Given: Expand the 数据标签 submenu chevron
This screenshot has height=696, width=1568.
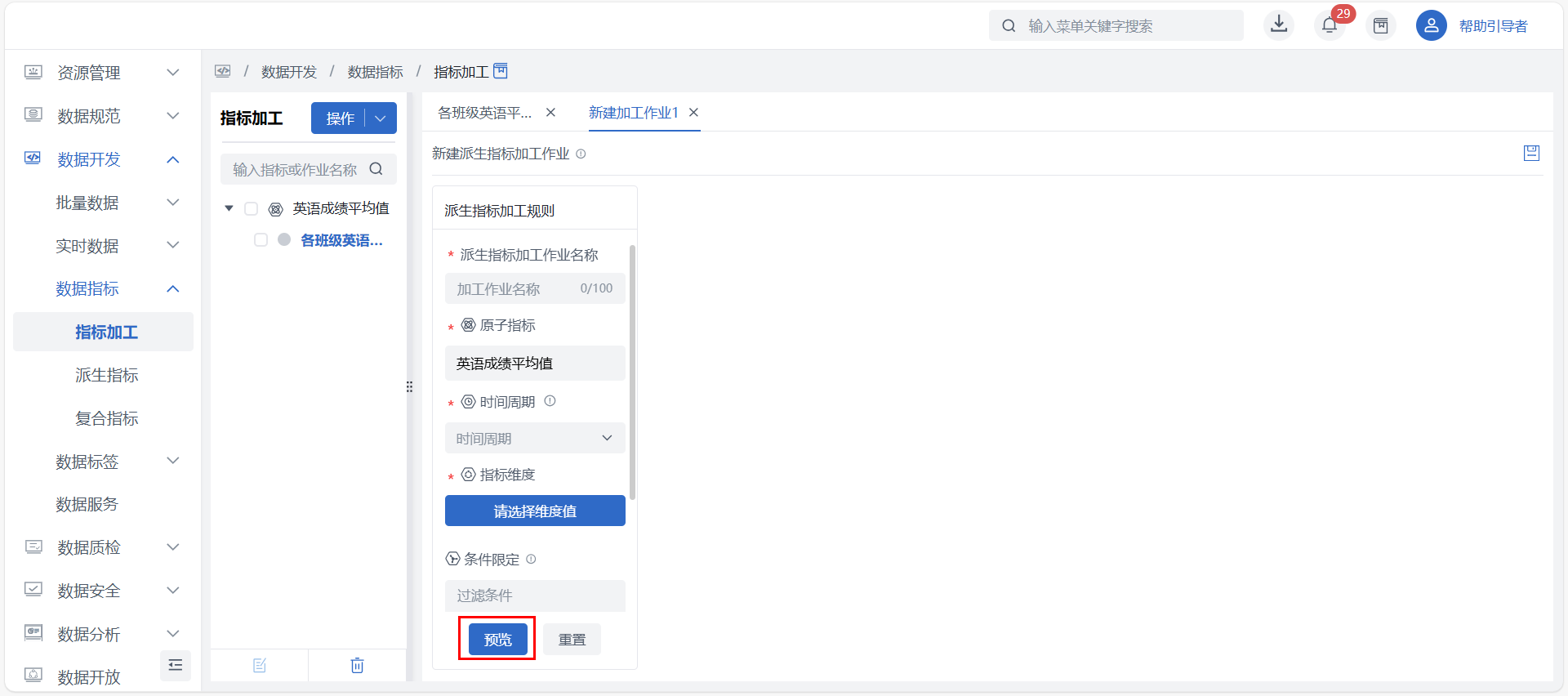Looking at the screenshot, I should tap(173, 461).
